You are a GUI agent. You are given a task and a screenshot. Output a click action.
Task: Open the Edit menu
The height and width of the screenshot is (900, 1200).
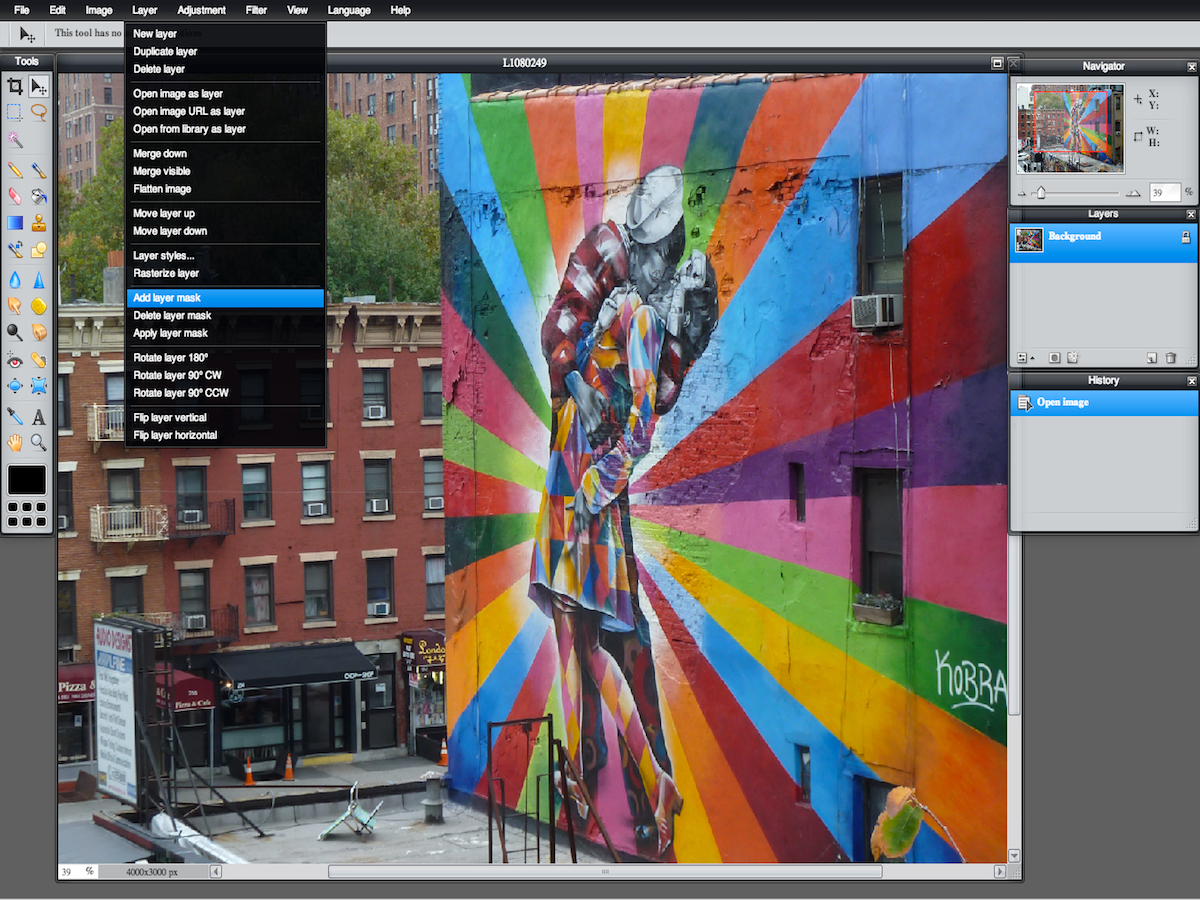(x=57, y=10)
